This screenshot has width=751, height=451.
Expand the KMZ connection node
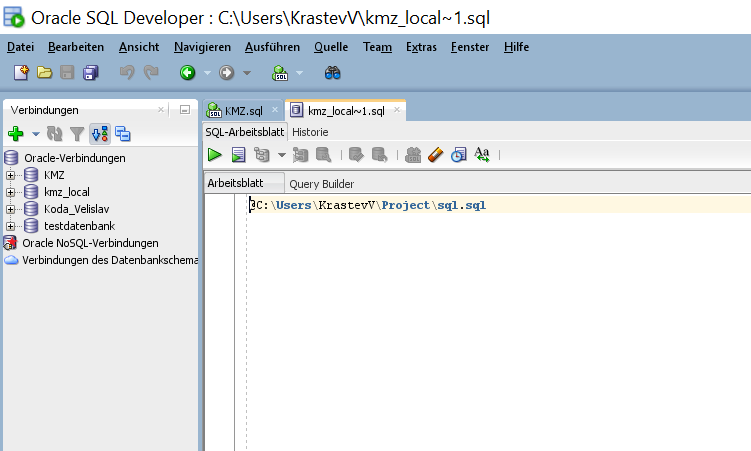(11, 175)
